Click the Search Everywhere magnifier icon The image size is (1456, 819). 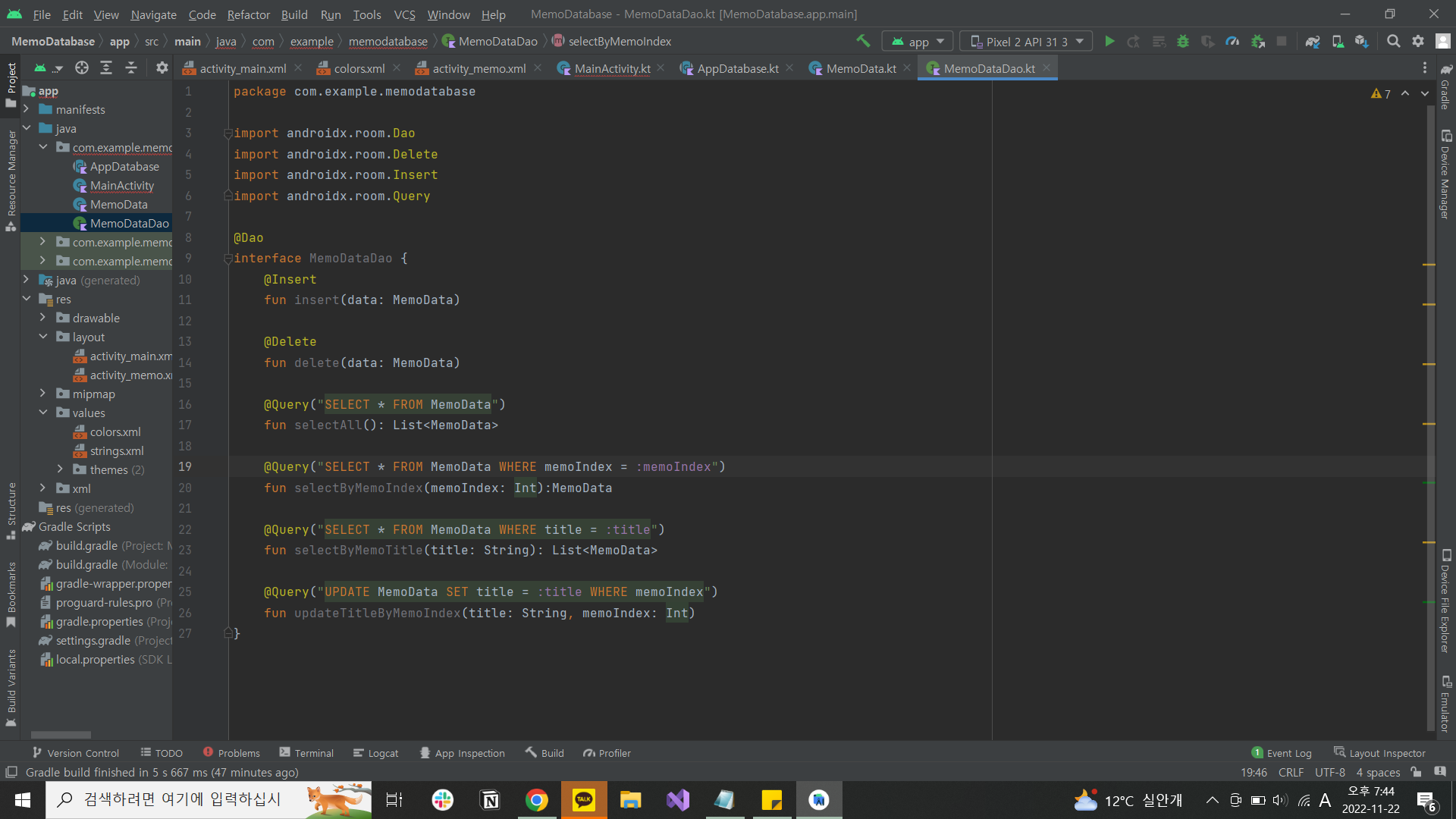tap(1393, 41)
